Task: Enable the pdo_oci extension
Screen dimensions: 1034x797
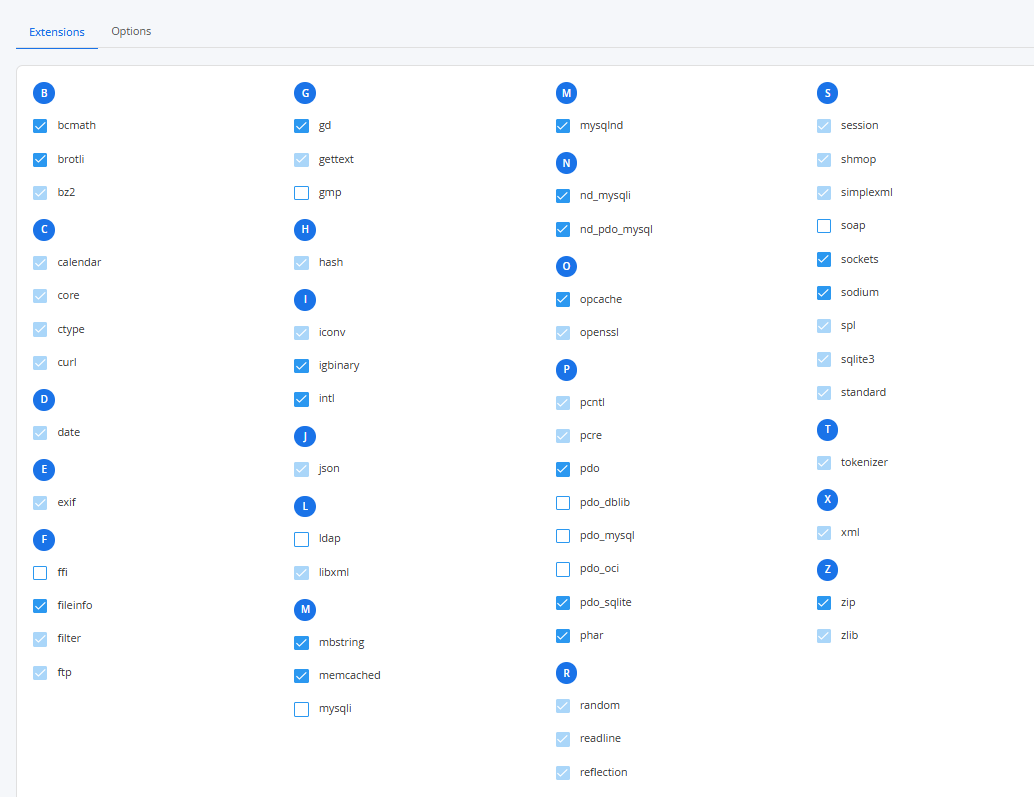Action: [563, 569]
